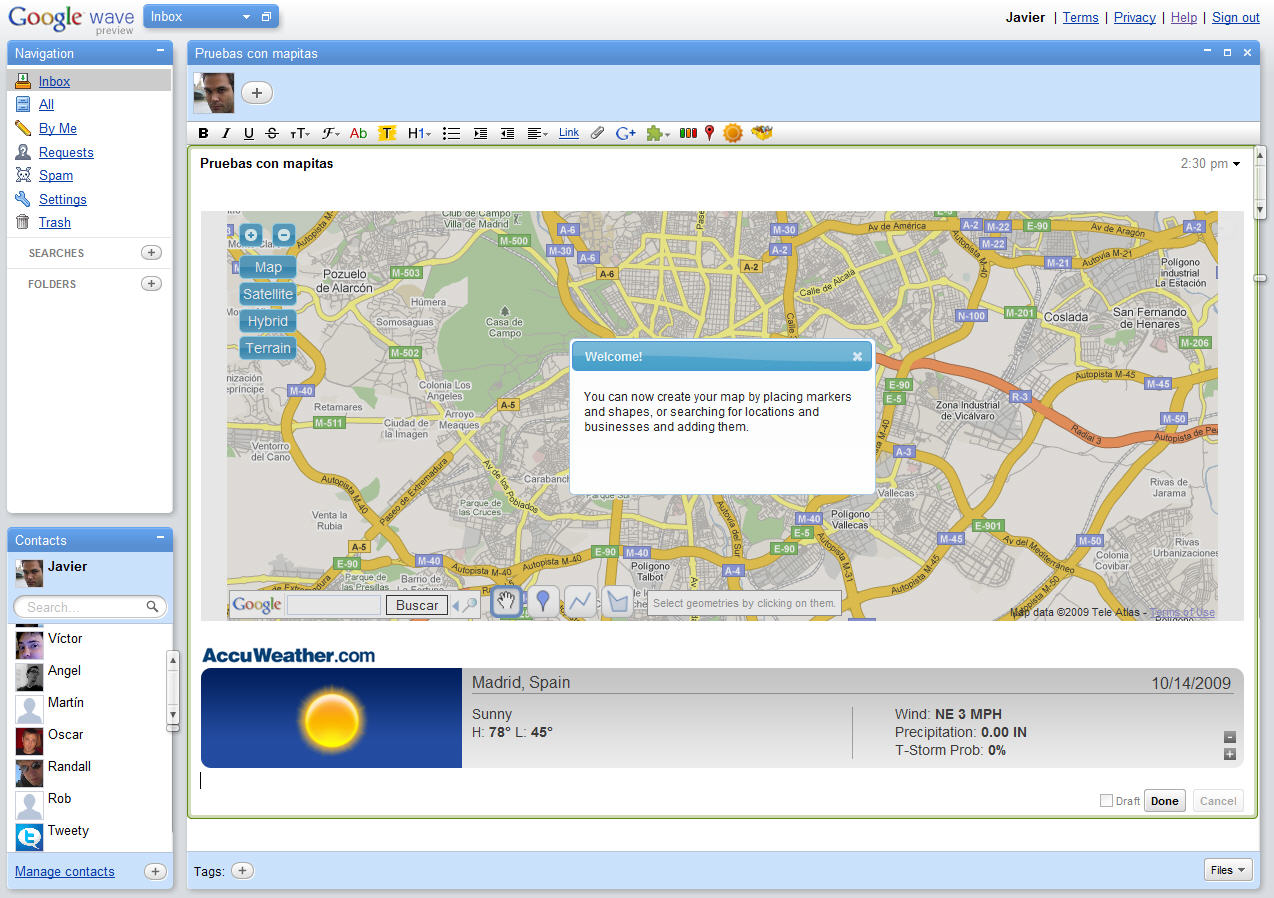This screenshot has height=898, width=1274.
Task: Choose the draw line tool on map
Action: coord(581,601)
